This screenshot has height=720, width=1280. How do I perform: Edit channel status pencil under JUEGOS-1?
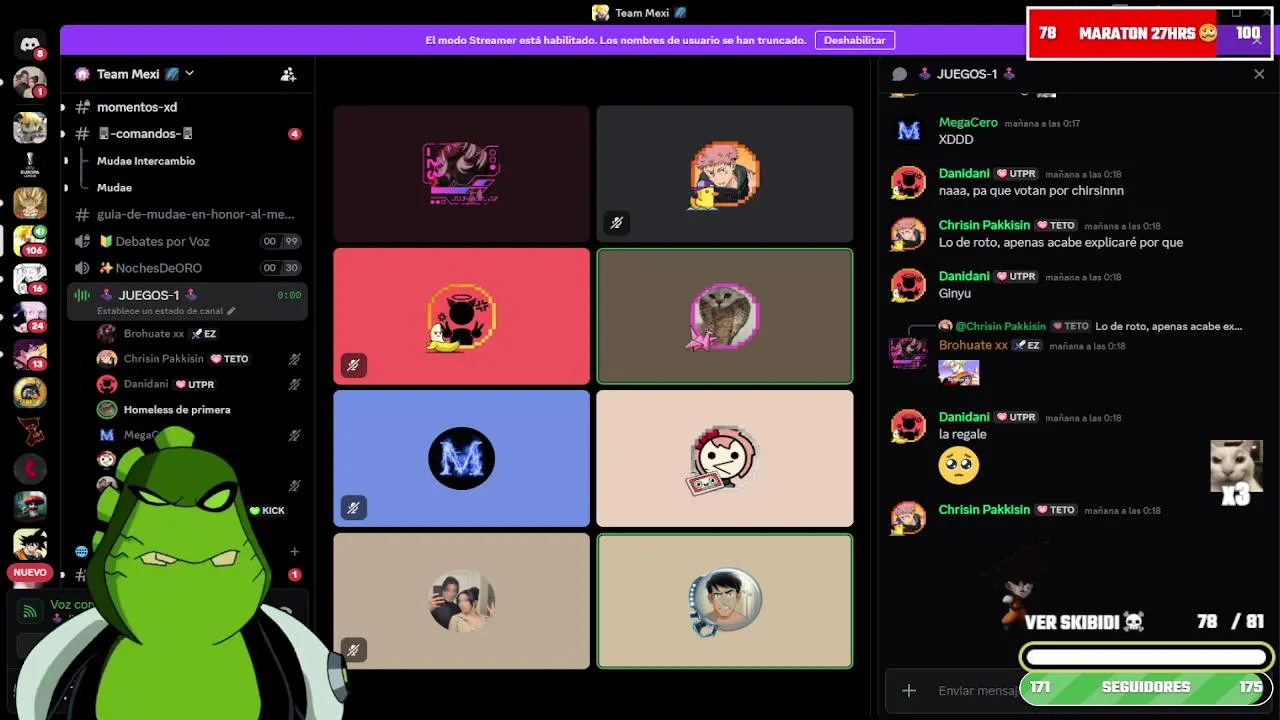tap(231, 311)
